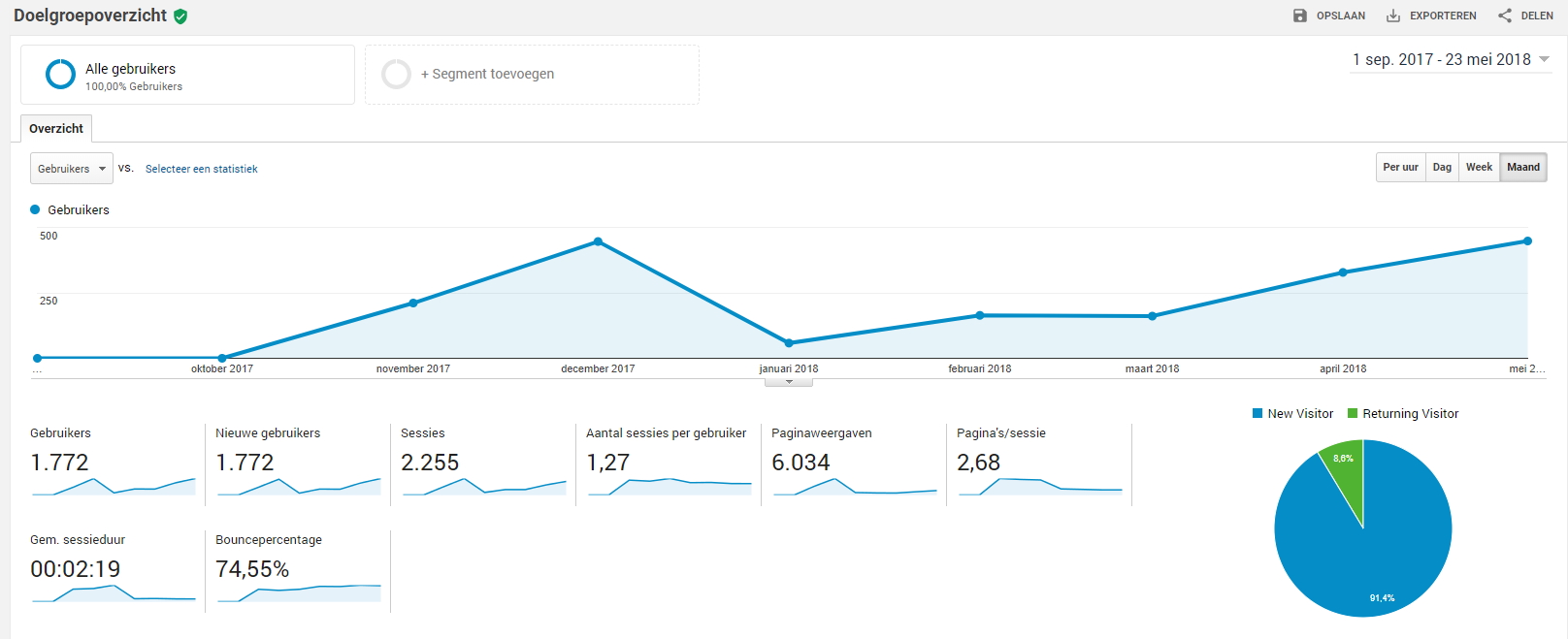
Task: Click the Delen button
Action: tap(1526, 16)
